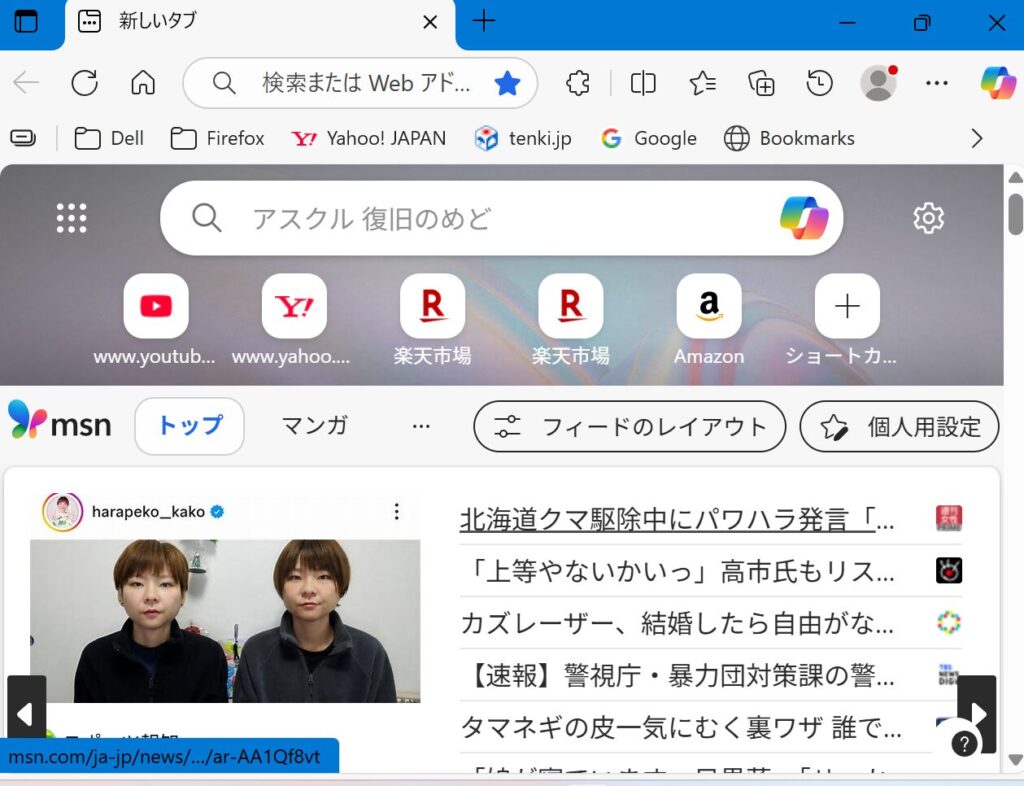The image size is (1024, 786).
Task: Open Collections from the toolbar
Action: coord(760,83)
